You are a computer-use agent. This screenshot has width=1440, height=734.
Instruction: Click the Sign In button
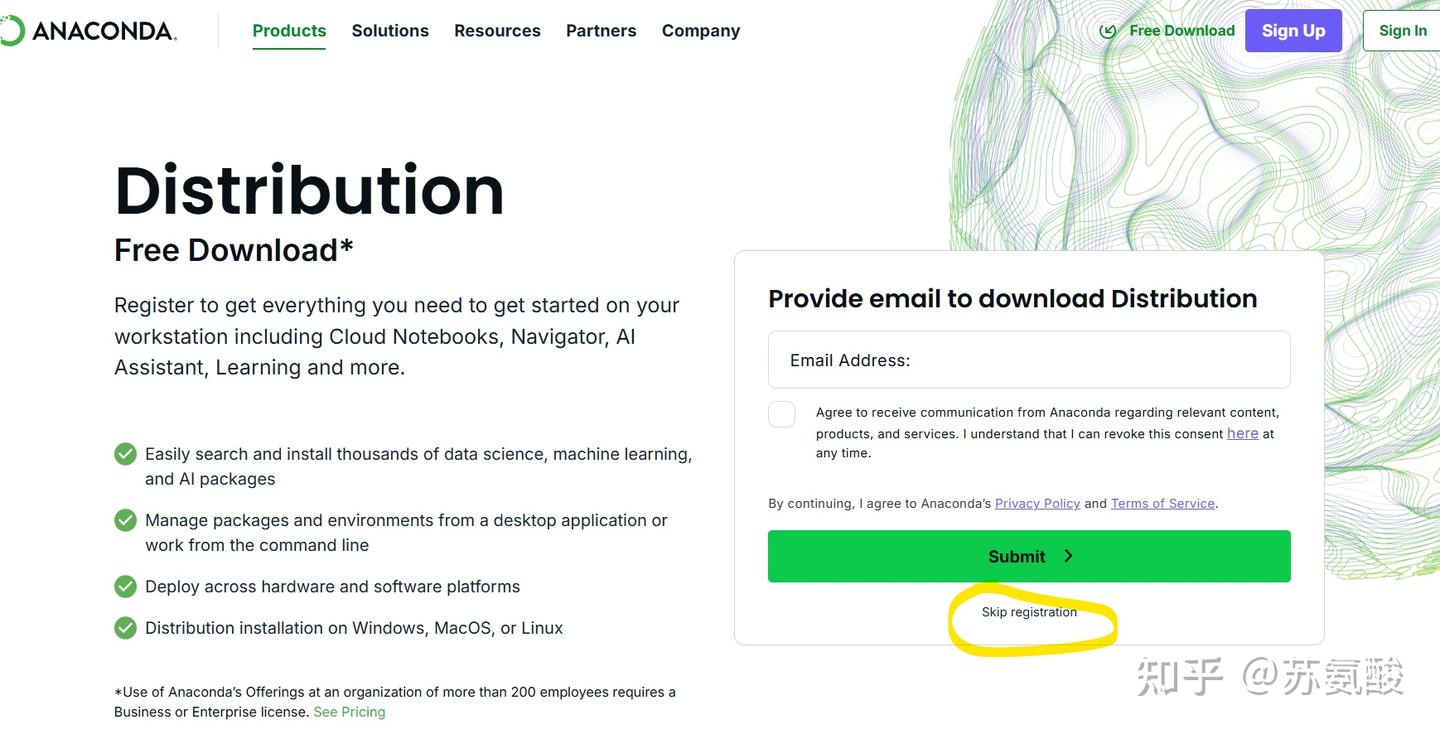click(1402, 31)
